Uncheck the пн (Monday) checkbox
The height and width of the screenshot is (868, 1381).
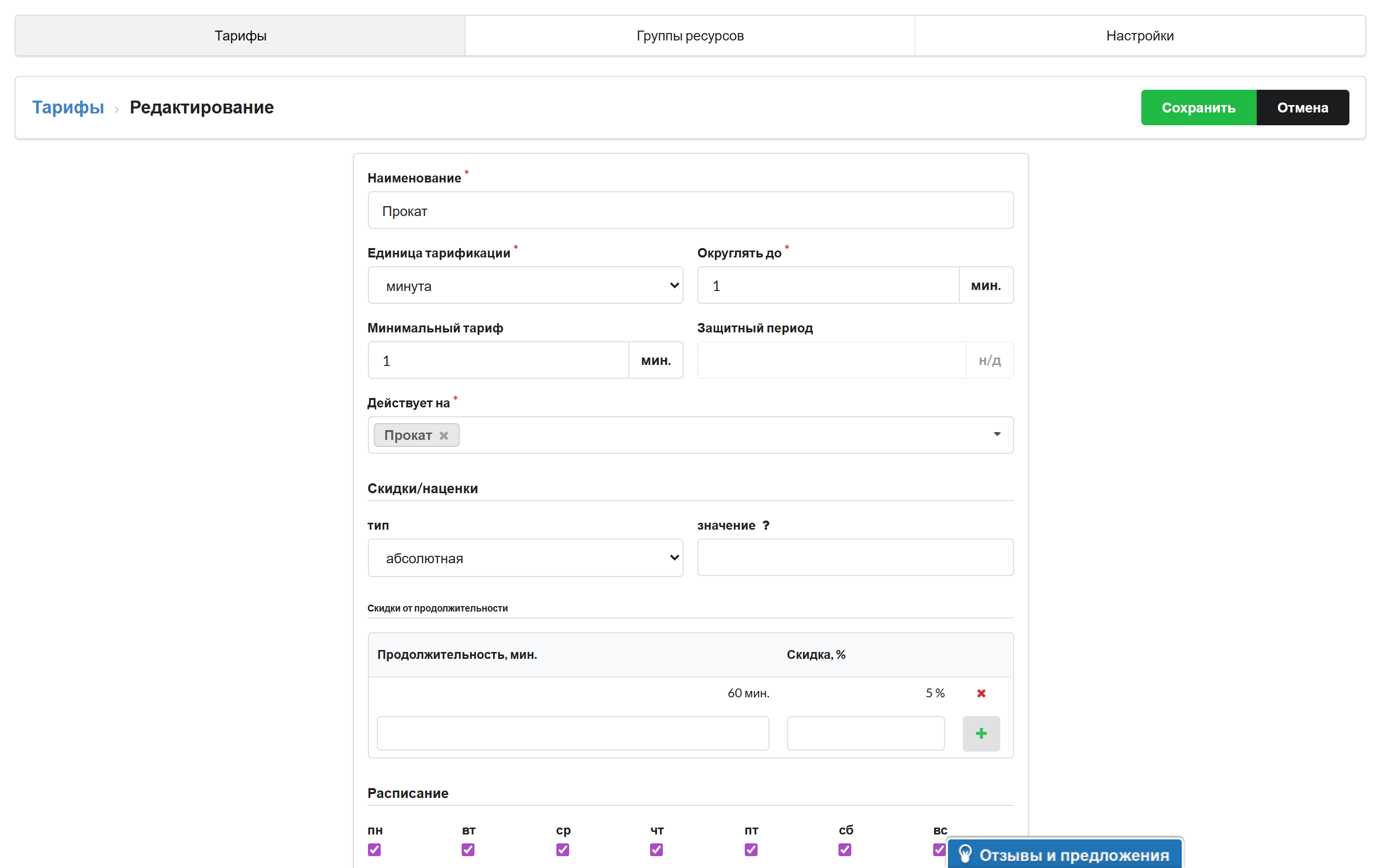pyautogui.click(x=374, y=849)
